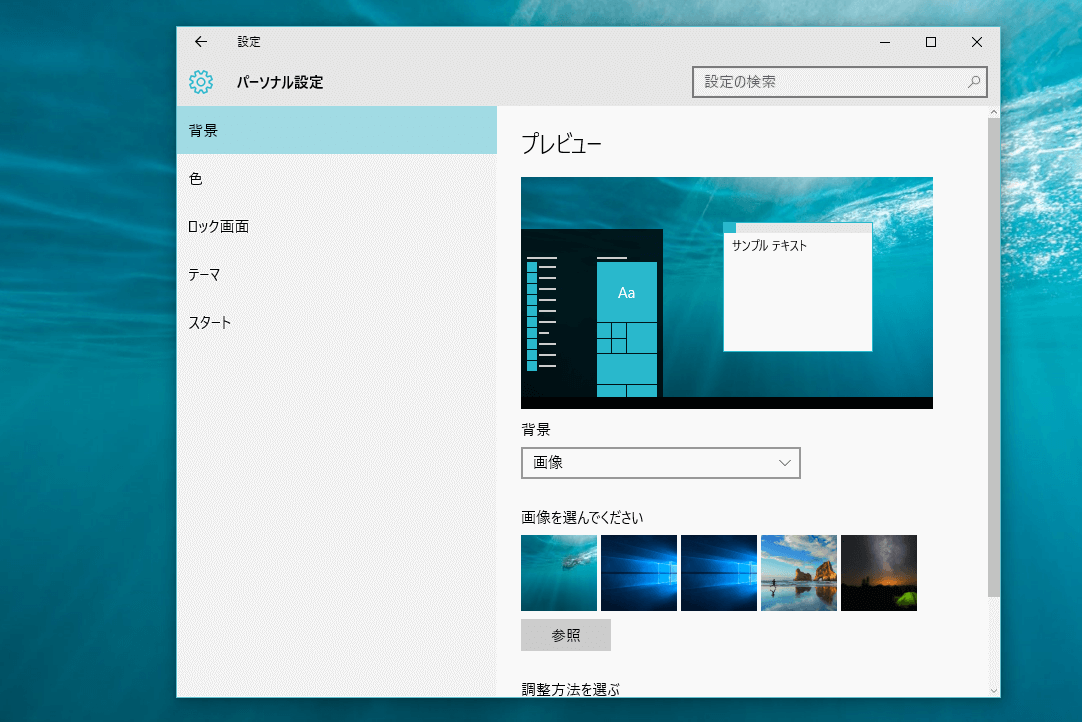1082x722 pixels.
Task: Expand the 画像 background dropdown
Action: tap(660, 463)
